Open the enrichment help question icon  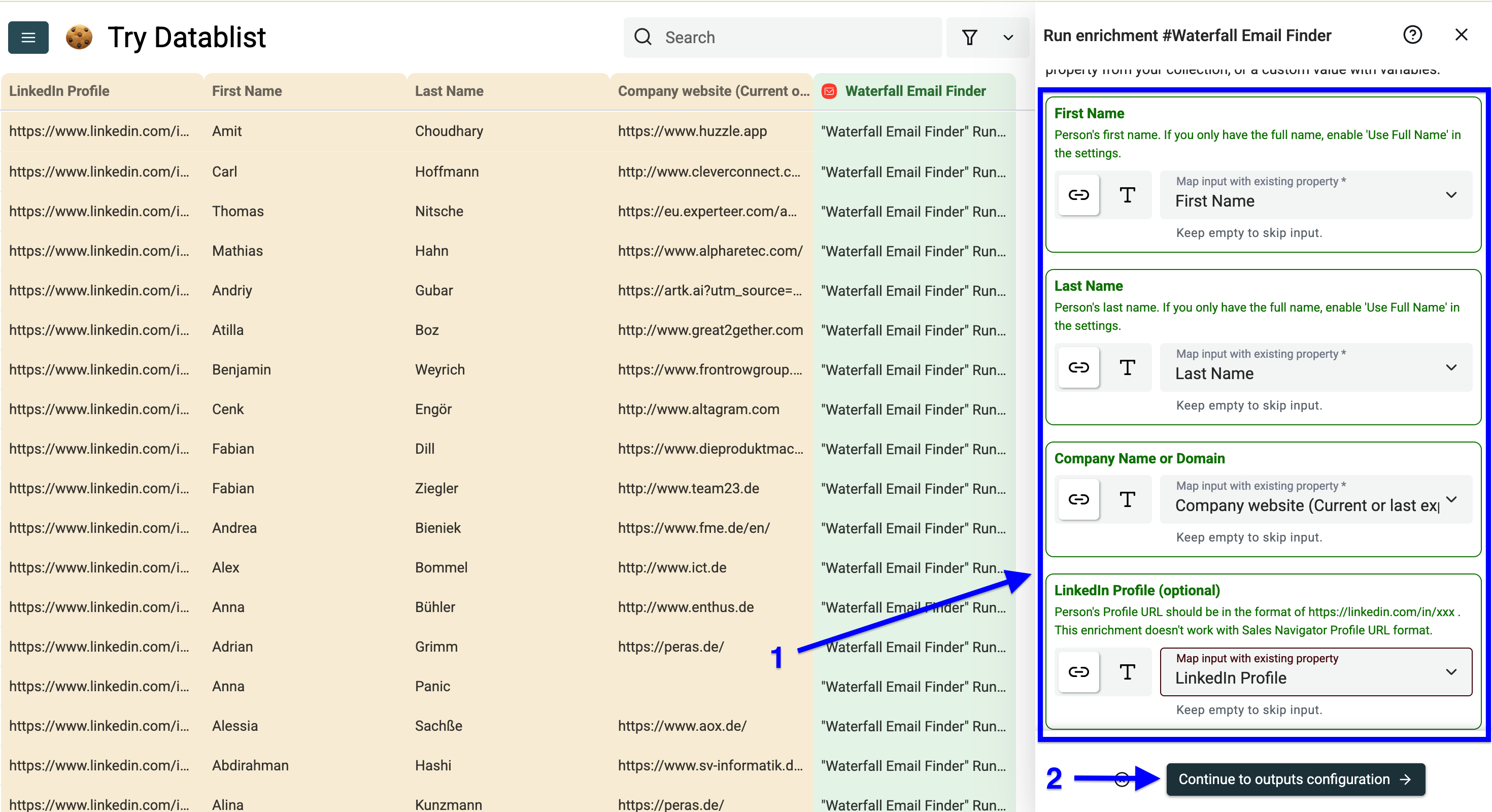tap(1412, 36)
